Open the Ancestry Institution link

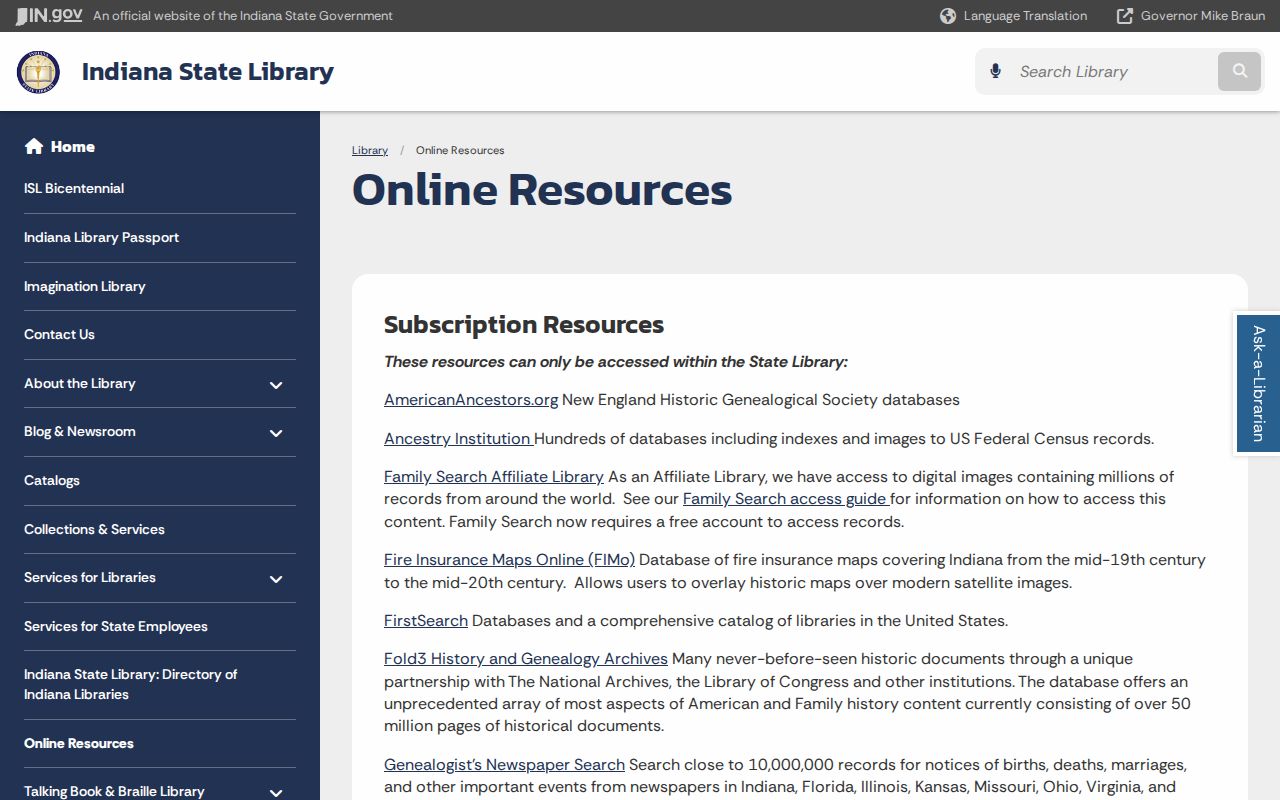458,439
